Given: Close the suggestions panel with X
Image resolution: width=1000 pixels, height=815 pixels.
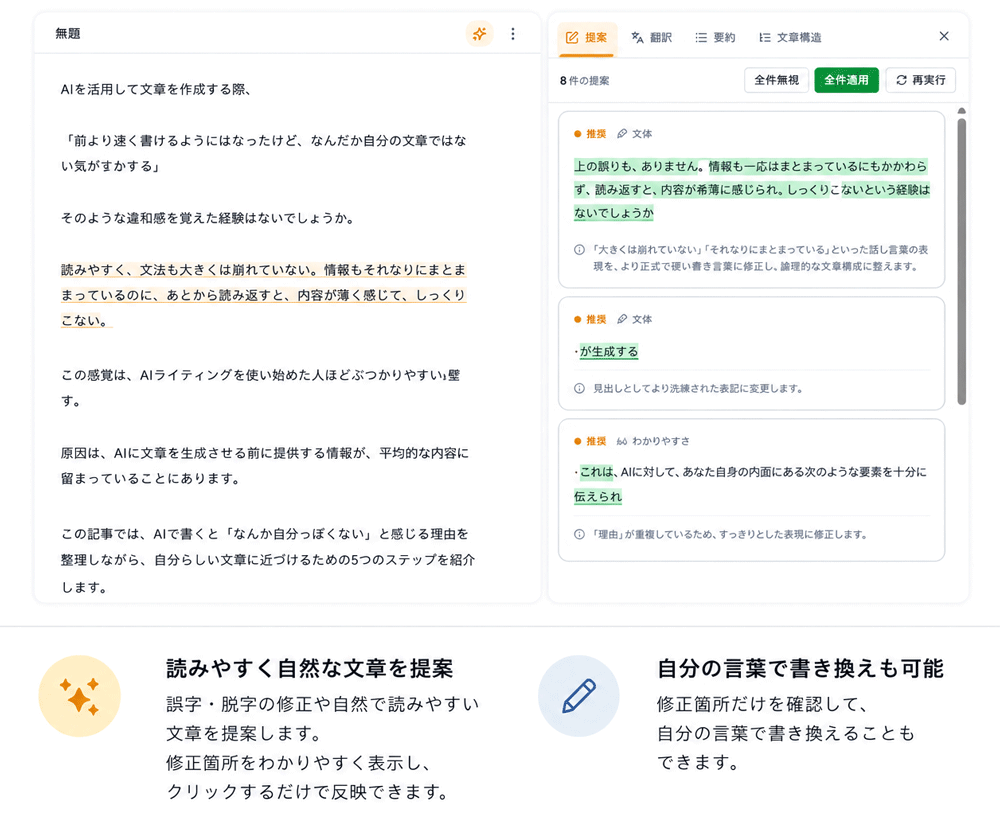Looking at the screenshot, I should (x=944, y=36).
